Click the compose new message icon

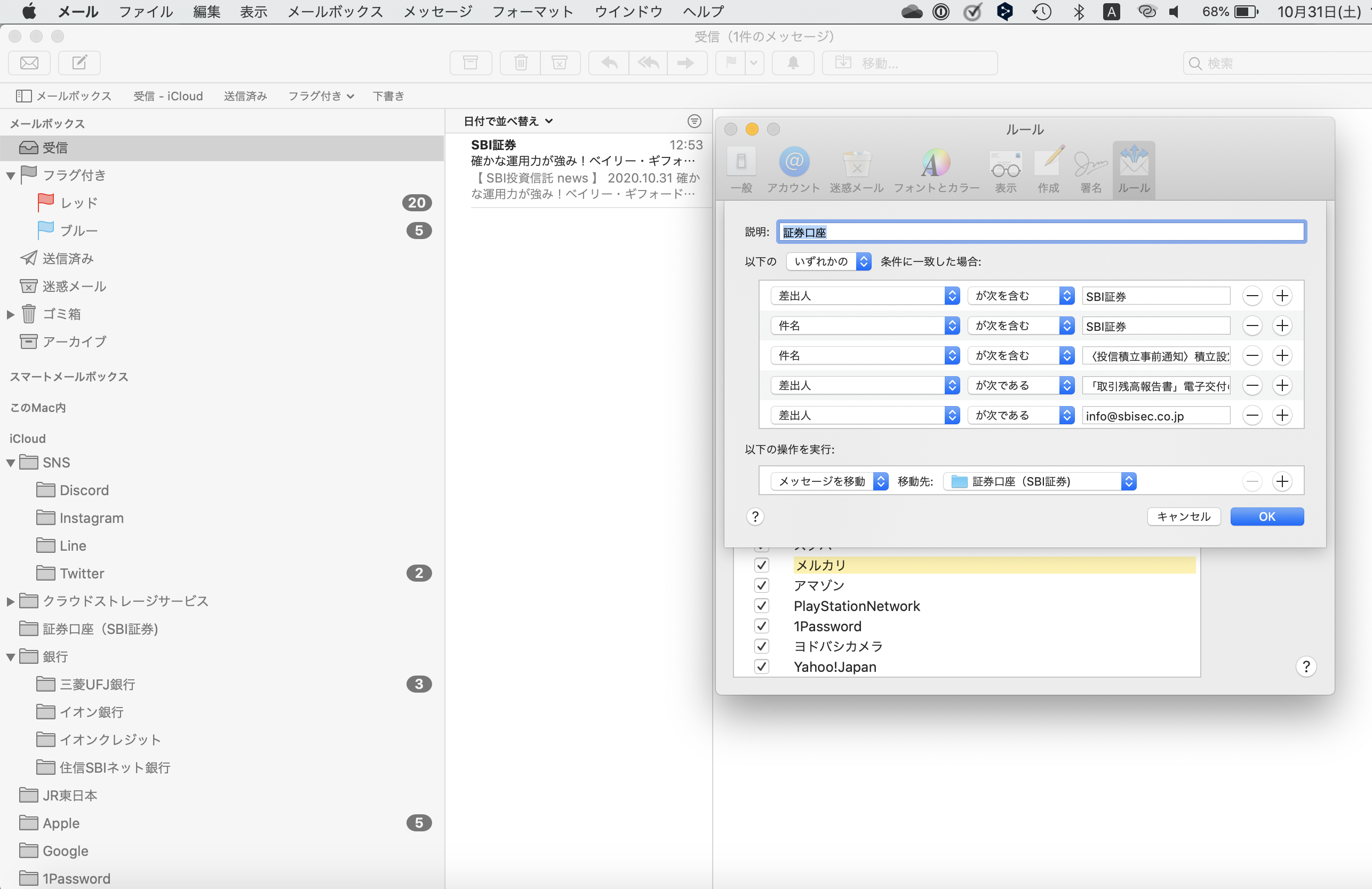(79, 62)
